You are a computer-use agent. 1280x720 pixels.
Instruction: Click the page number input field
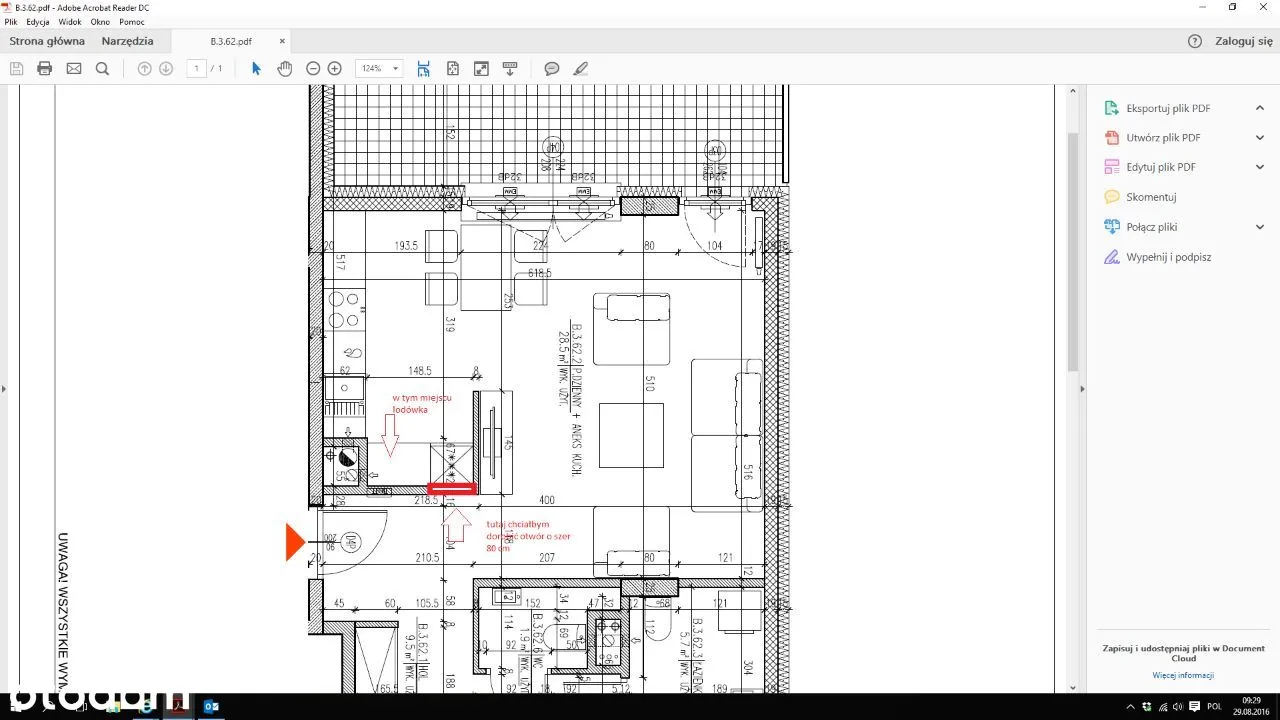196,68
